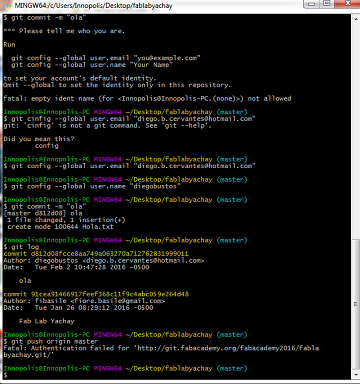Image resolution: width=360 pixels, height=384 pixels.
Task: Click "1 file changed, 1 insertion(+)" line
Action: 66,220
